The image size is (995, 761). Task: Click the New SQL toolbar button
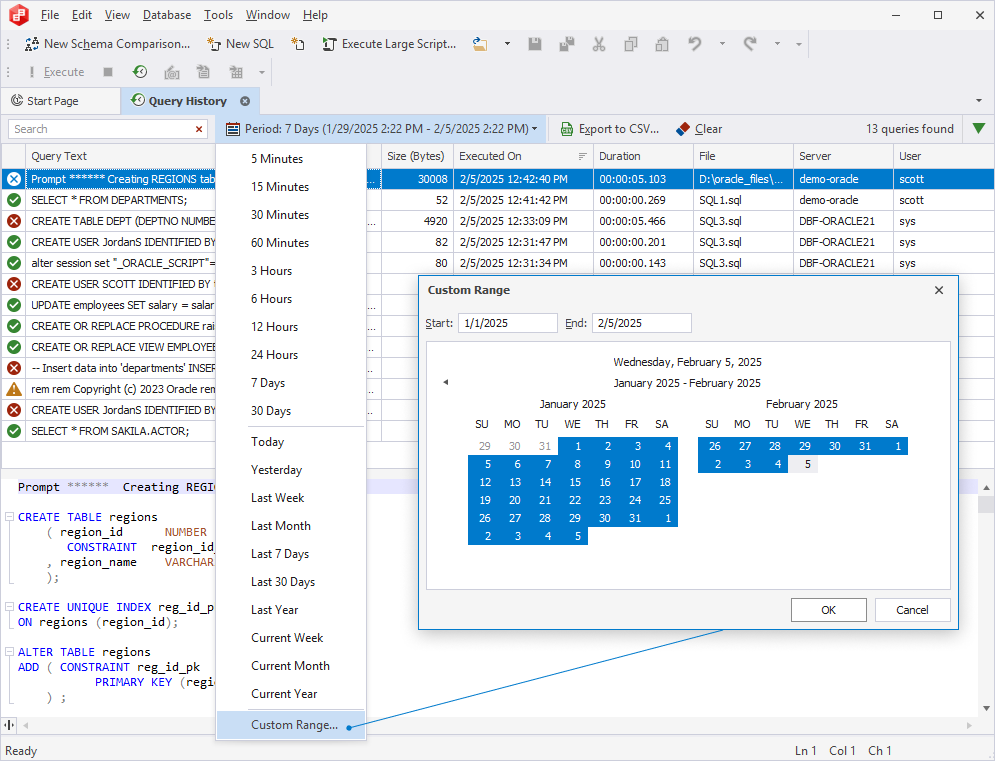coord(241,44)
